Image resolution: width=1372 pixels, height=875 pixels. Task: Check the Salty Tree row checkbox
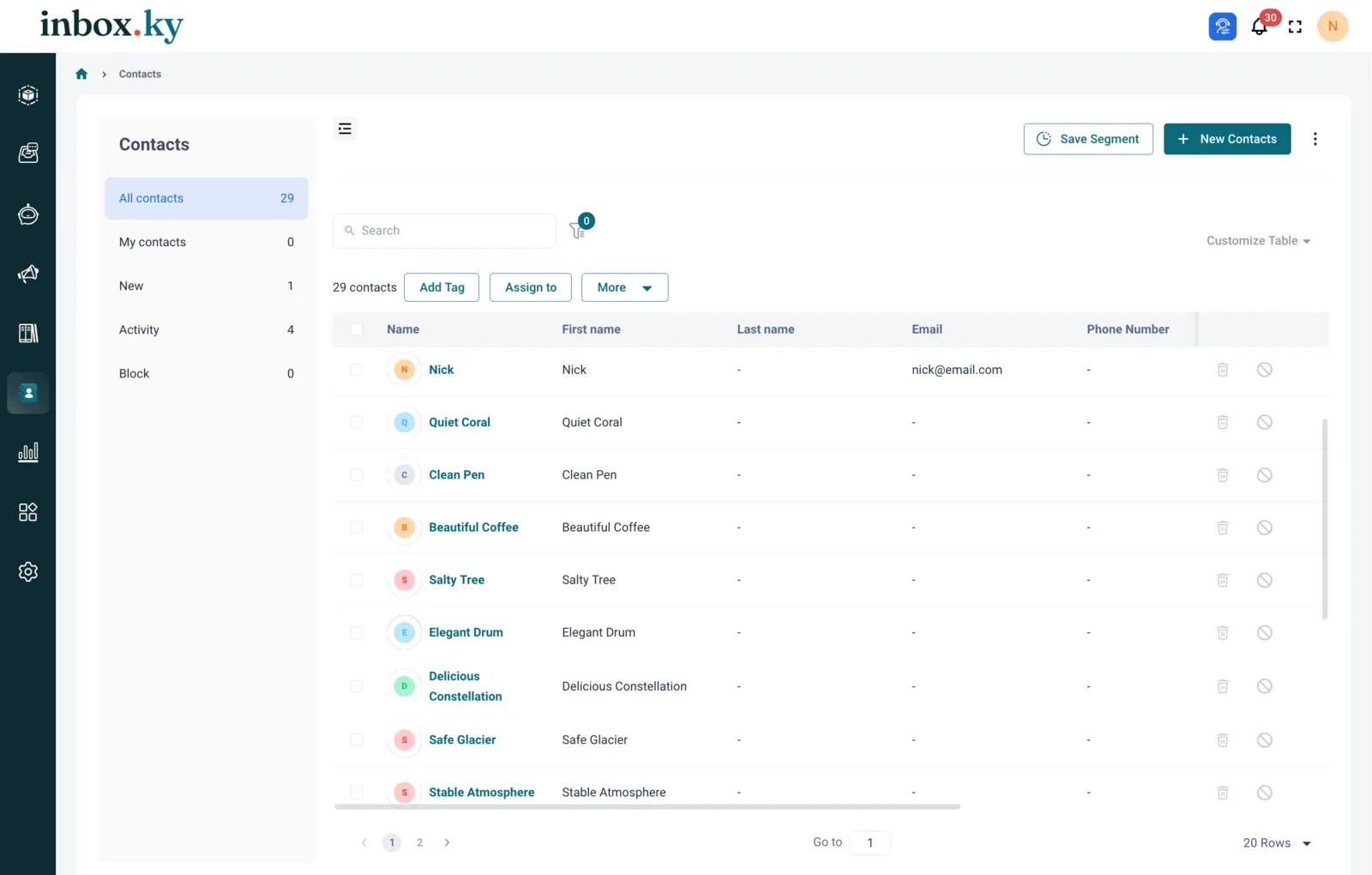(357, 580)
